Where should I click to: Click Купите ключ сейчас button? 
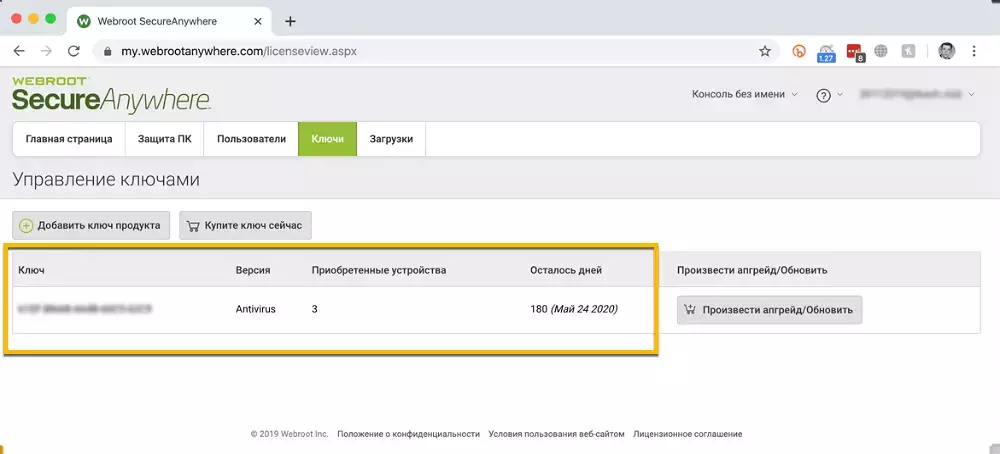(x=245, y=226)
